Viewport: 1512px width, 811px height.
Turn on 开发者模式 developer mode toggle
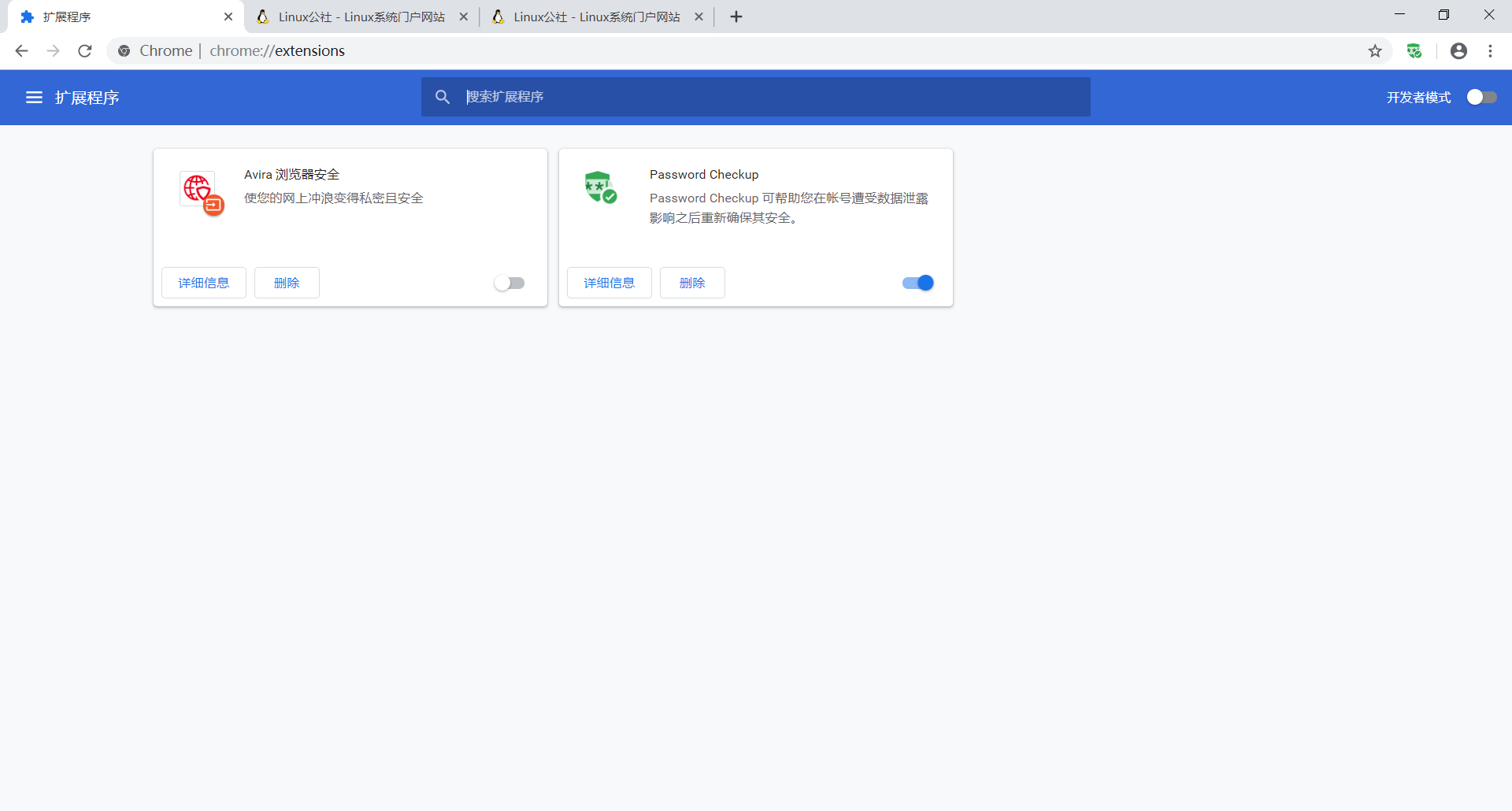pyautogui.click(x=1481, y=97)
